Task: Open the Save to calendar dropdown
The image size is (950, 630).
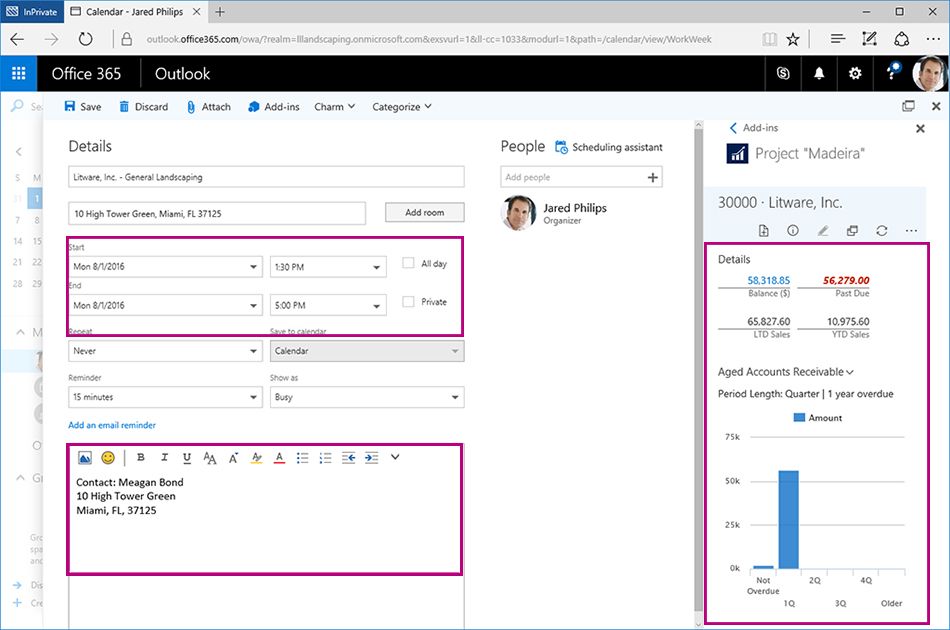Action: click(x=367, y=351)
